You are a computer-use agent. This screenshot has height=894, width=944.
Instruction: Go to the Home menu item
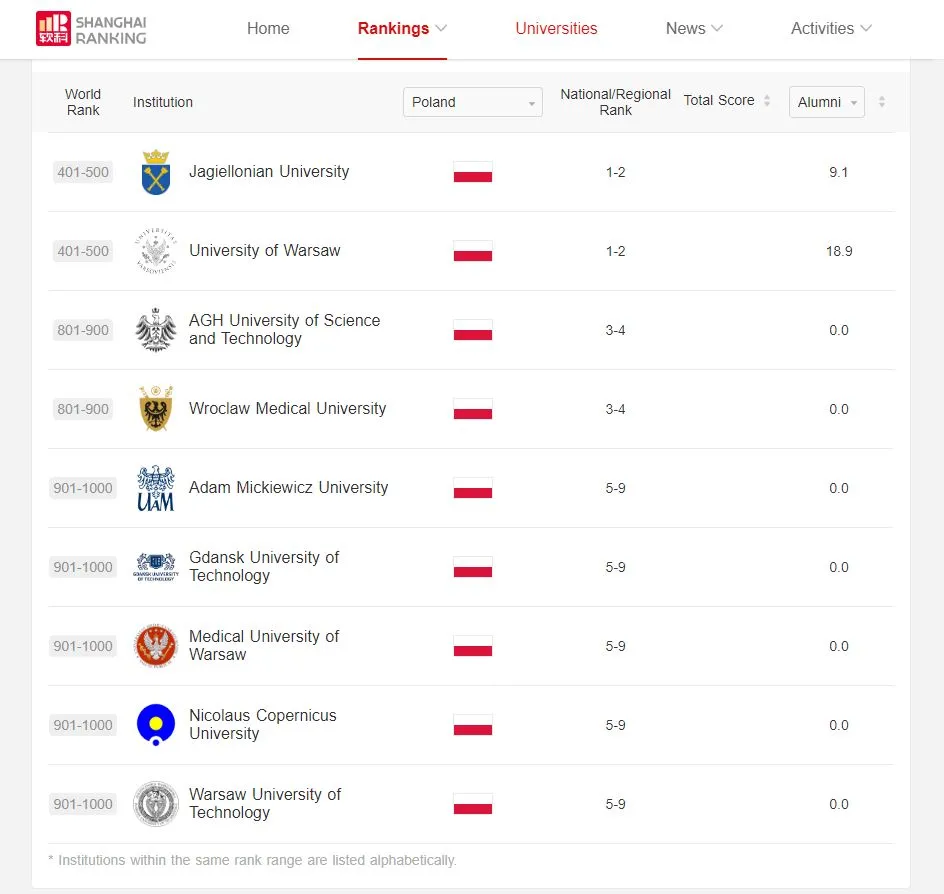pyautogui.click(x=268, y=28)
